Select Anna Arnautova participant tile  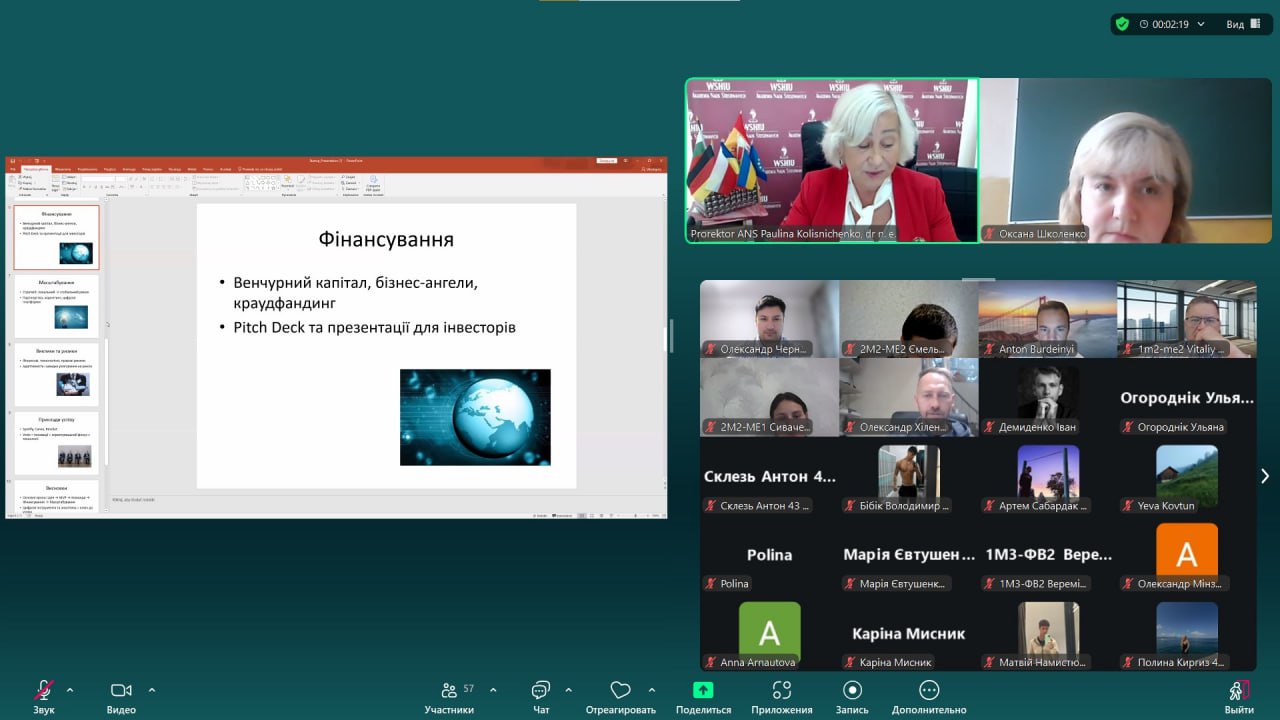click(x=769, y=635)
